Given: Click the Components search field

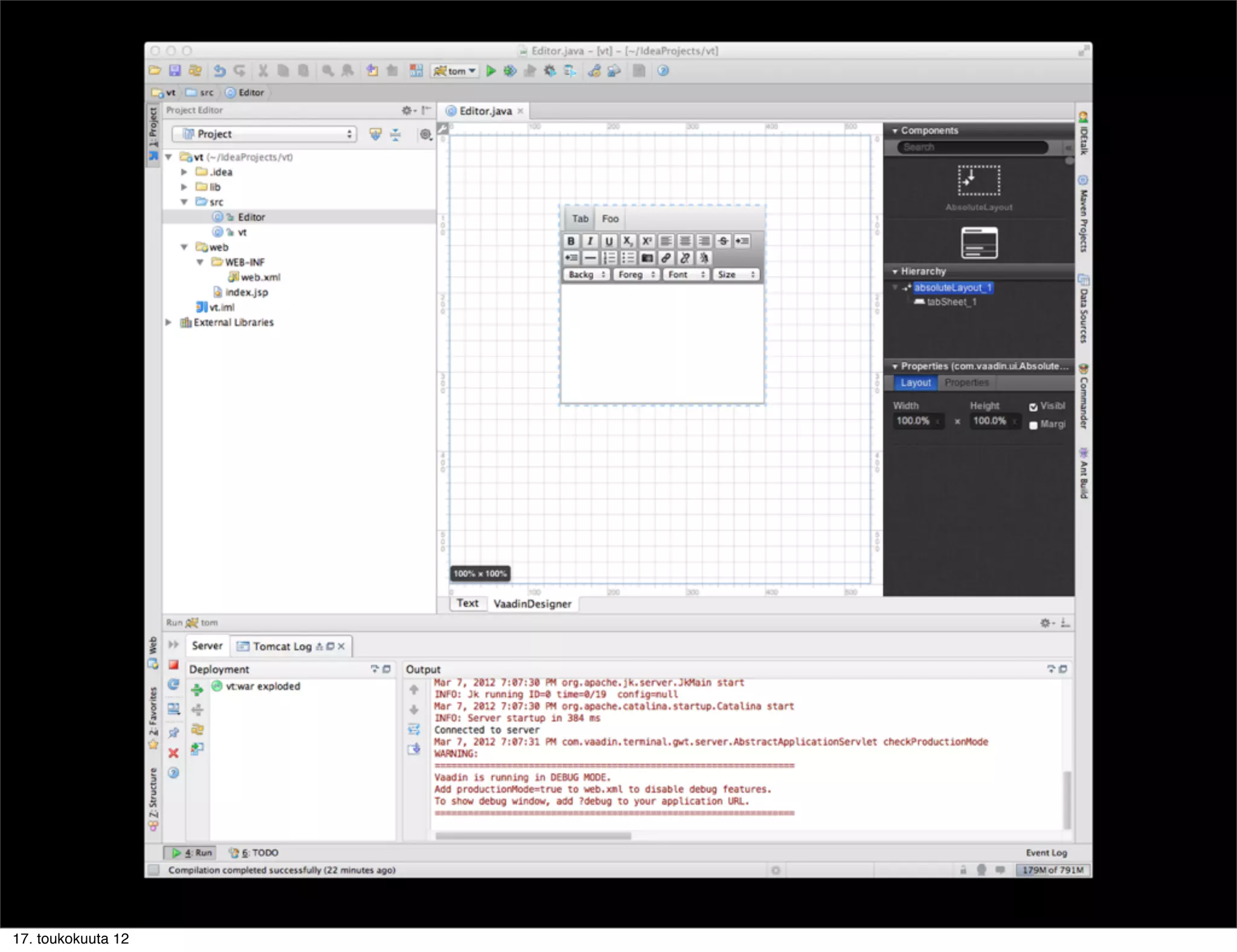Looking at the screenshot, I should pyautogui.click(x=972, y=147).
